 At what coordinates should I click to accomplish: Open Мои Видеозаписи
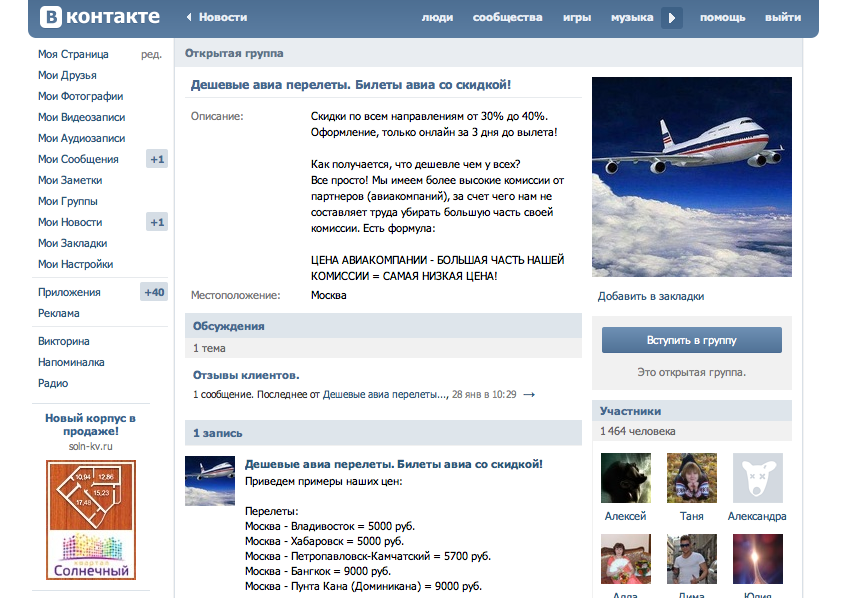pyautogui.click(x=81, y=117)
